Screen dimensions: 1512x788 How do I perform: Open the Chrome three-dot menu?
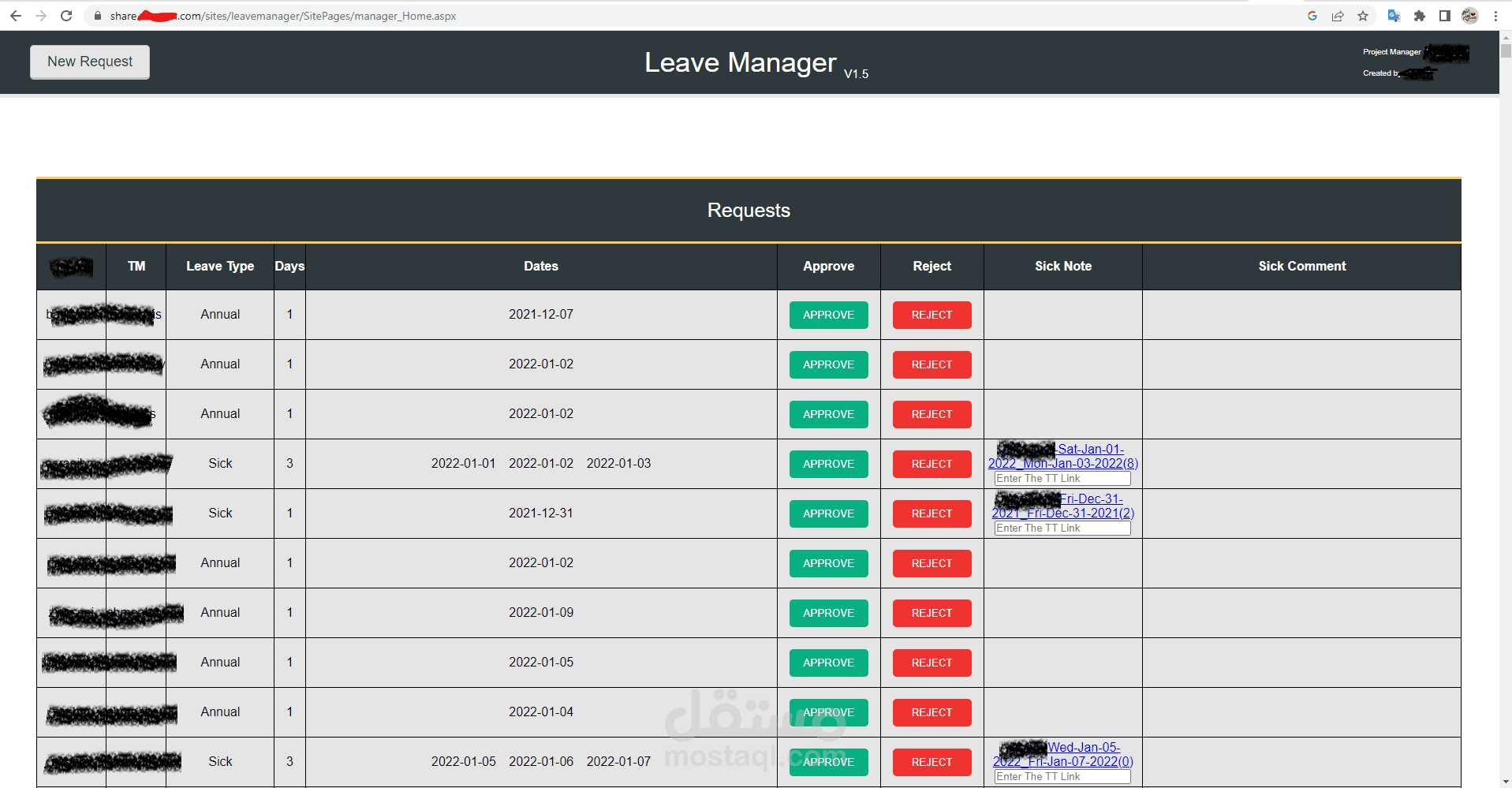pos(1496,16)
